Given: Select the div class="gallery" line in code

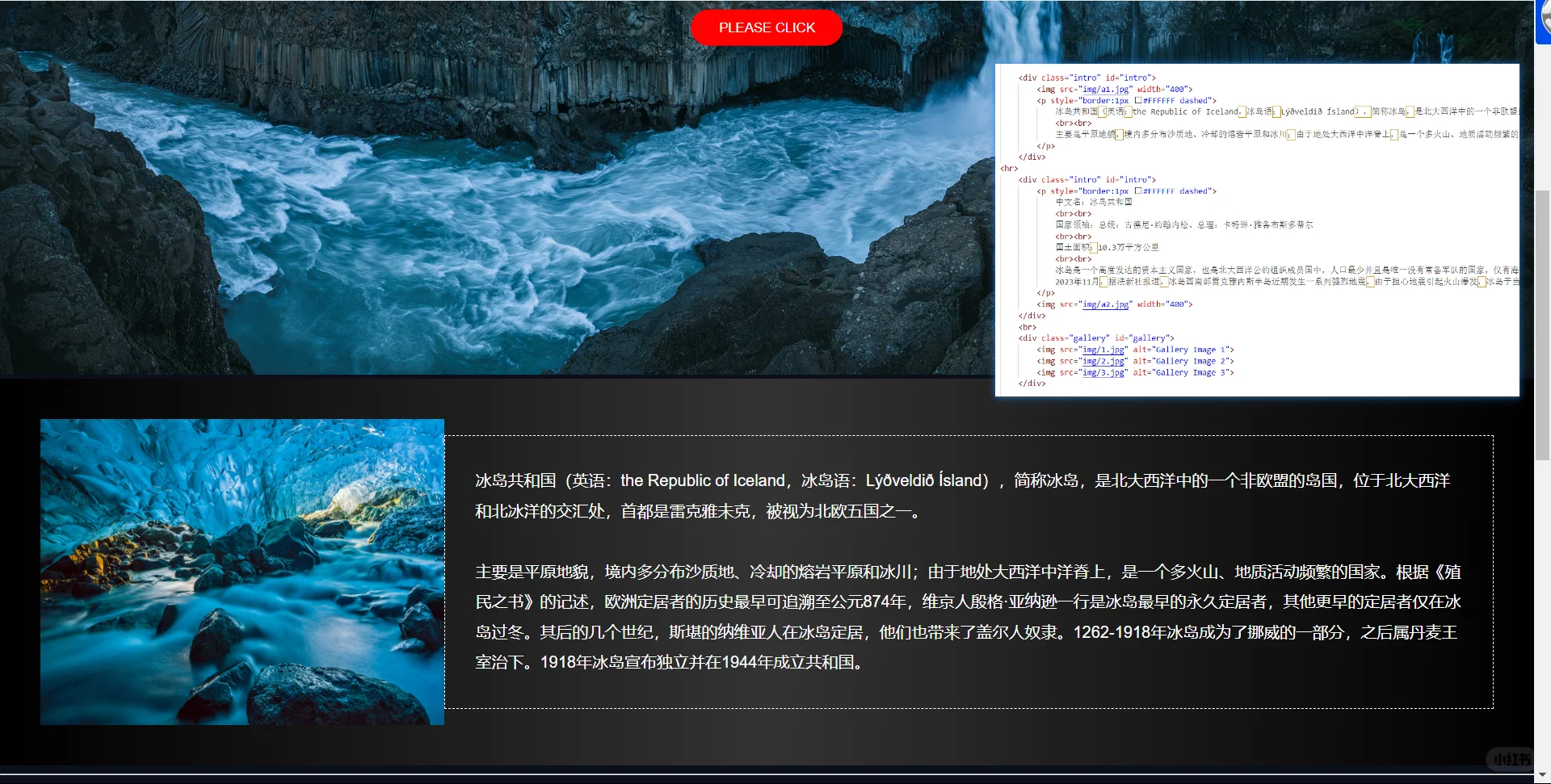Looking at the screenshot, I should click(1096, 338).
